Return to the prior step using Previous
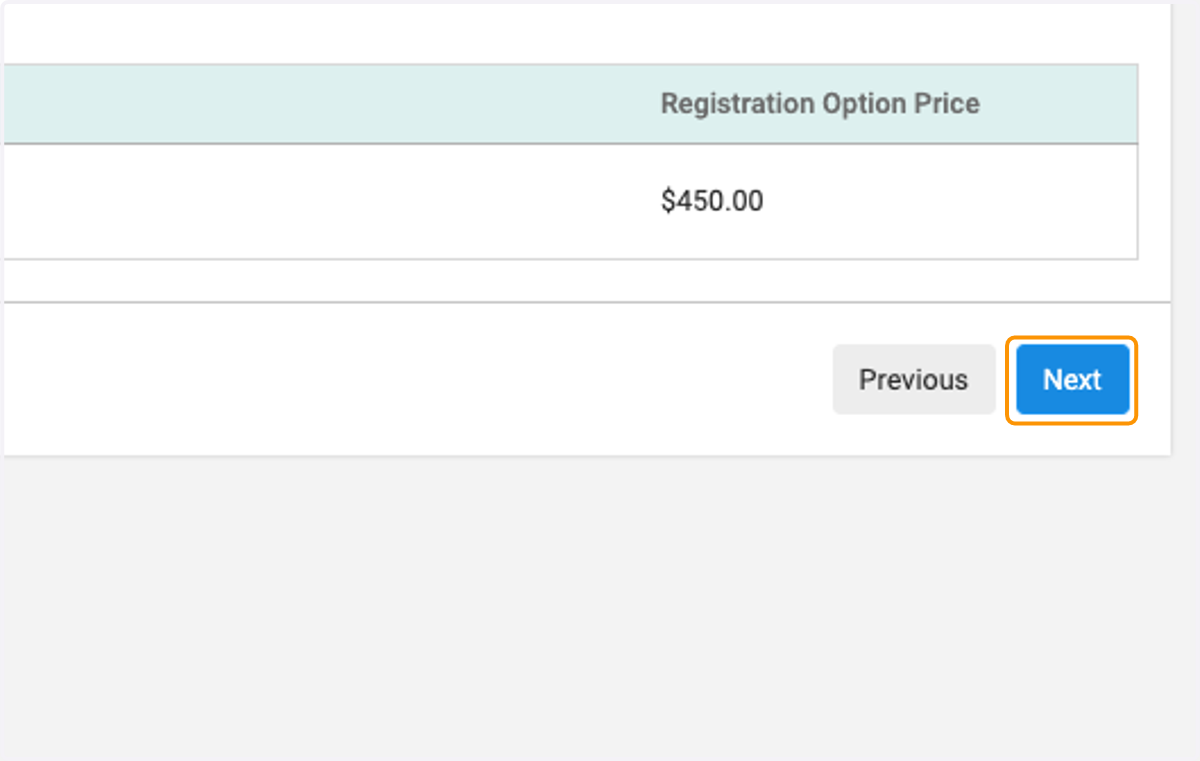 coord(913,380)
